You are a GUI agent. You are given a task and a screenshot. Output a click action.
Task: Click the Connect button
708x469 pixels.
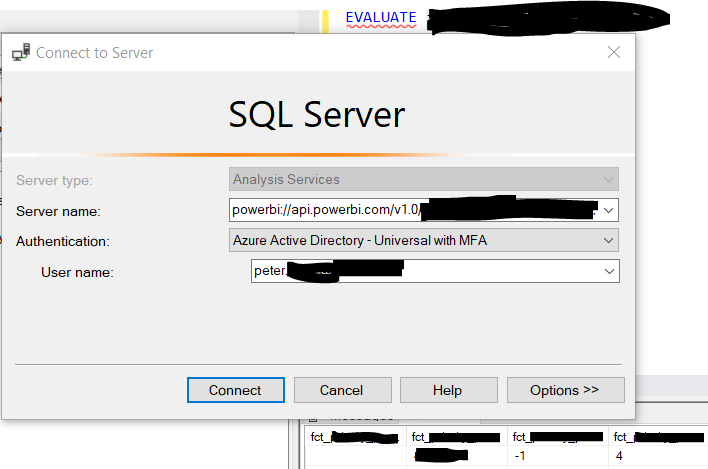(236, 390)
